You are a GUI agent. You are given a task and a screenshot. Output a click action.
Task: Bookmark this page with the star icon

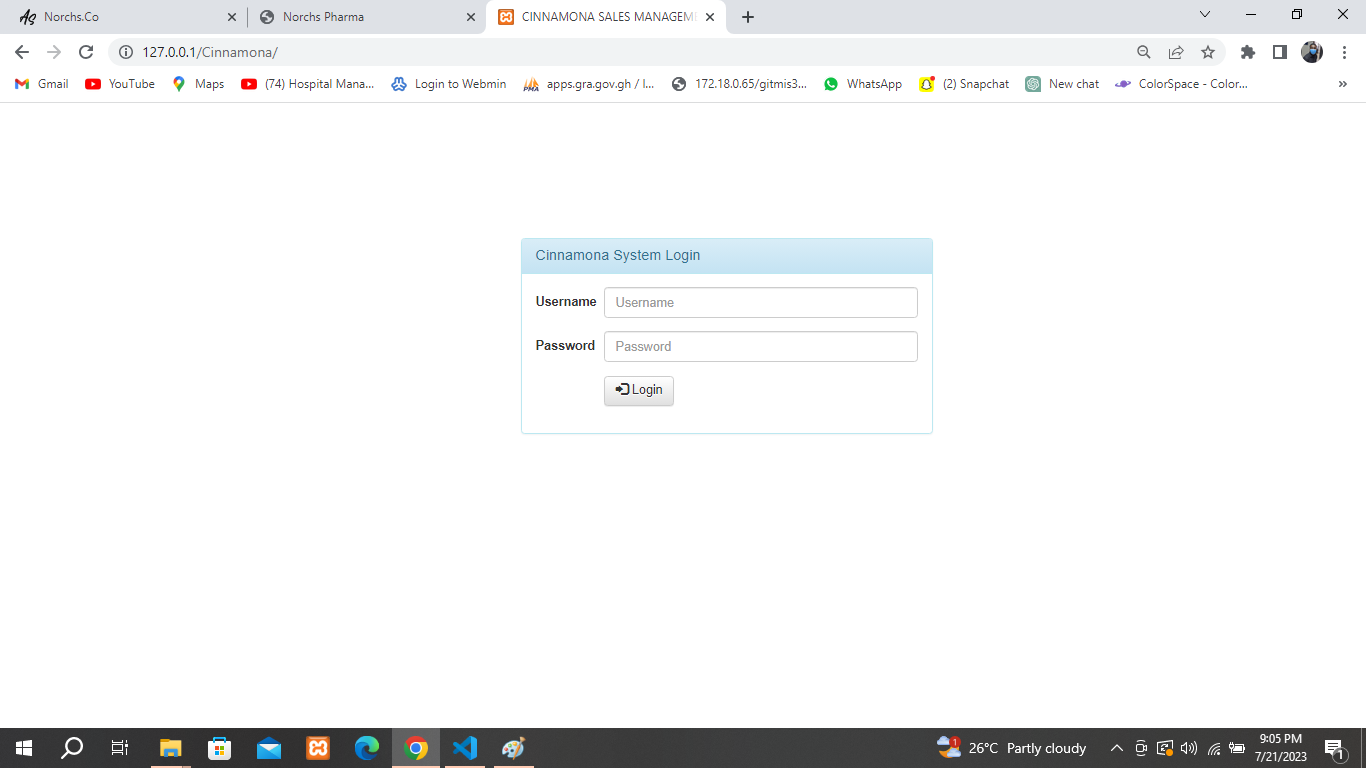(1208, 52)
